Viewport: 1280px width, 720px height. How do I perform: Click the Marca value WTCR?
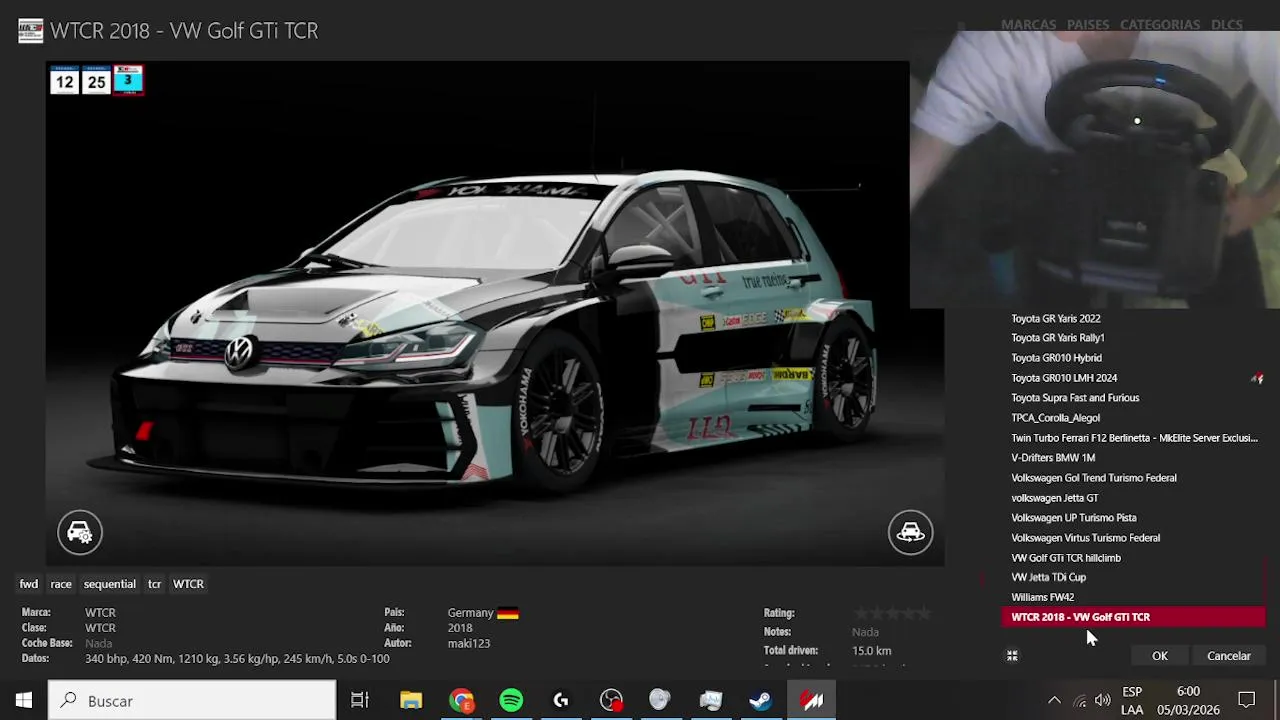(x=100, y=613)
